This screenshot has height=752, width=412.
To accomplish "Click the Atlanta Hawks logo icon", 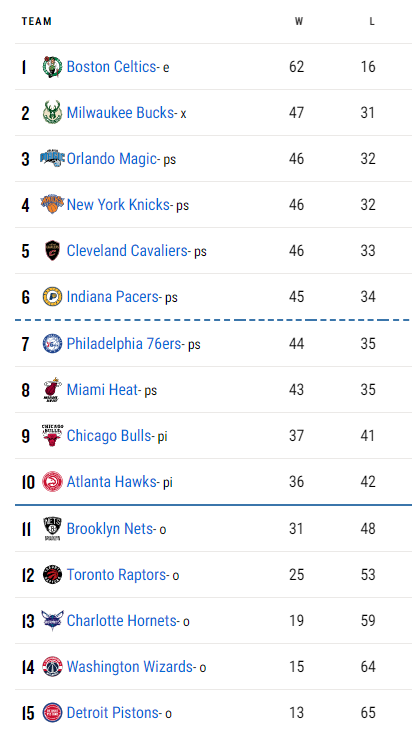I will [52, 482].
